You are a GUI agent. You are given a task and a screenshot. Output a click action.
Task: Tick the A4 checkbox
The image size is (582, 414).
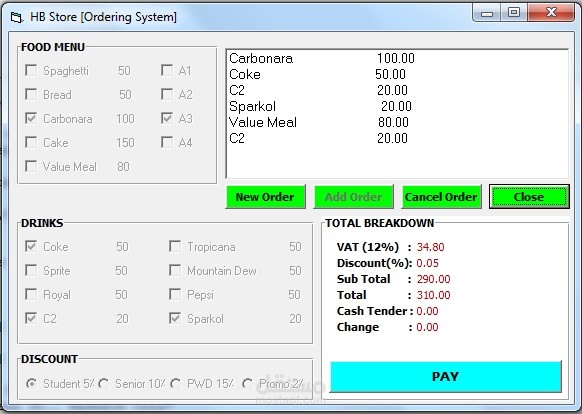(x=167, y=142)
